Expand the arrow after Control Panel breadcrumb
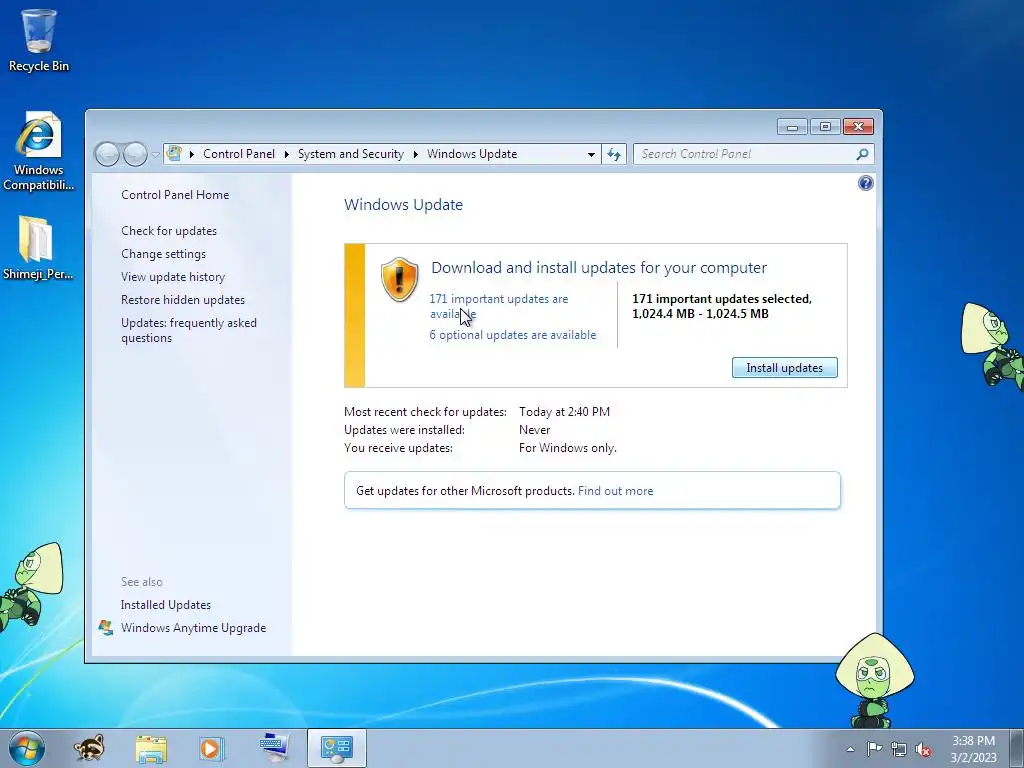 click(286, 154)
